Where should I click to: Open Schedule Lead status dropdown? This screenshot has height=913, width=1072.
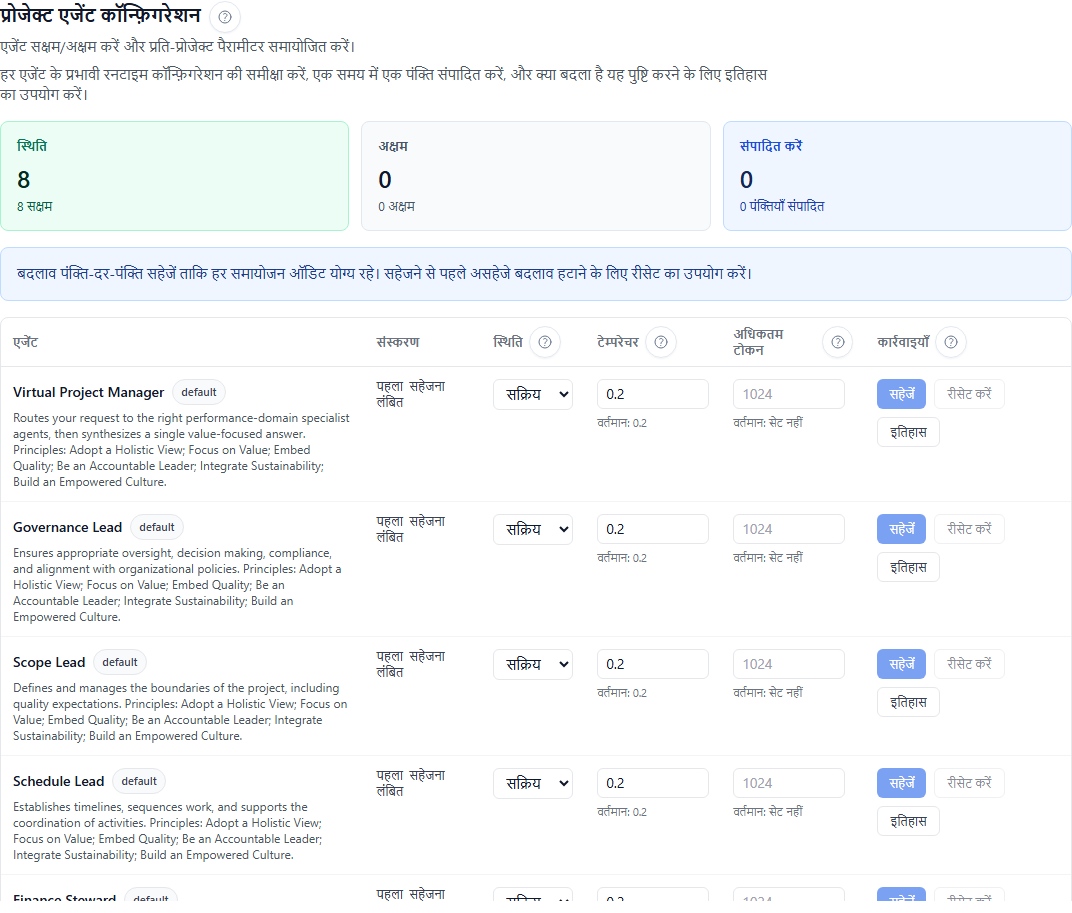[533, 783]
